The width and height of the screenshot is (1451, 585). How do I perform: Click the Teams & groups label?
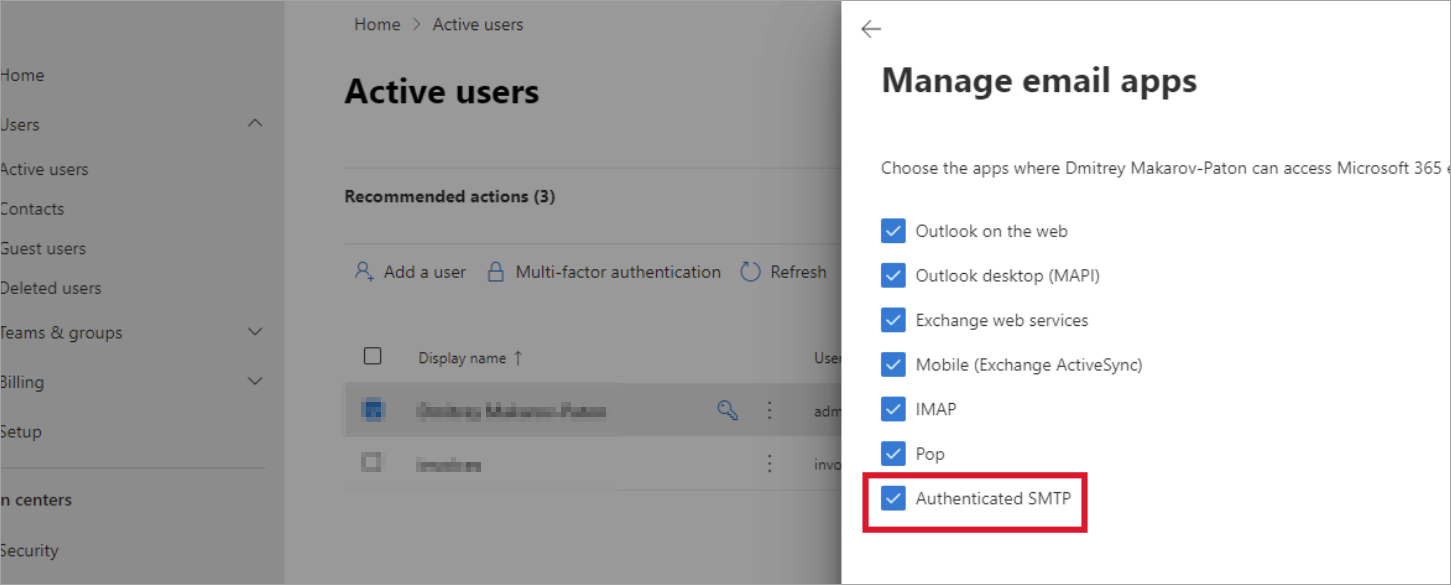pyautogui.click(x=61, y=333)
